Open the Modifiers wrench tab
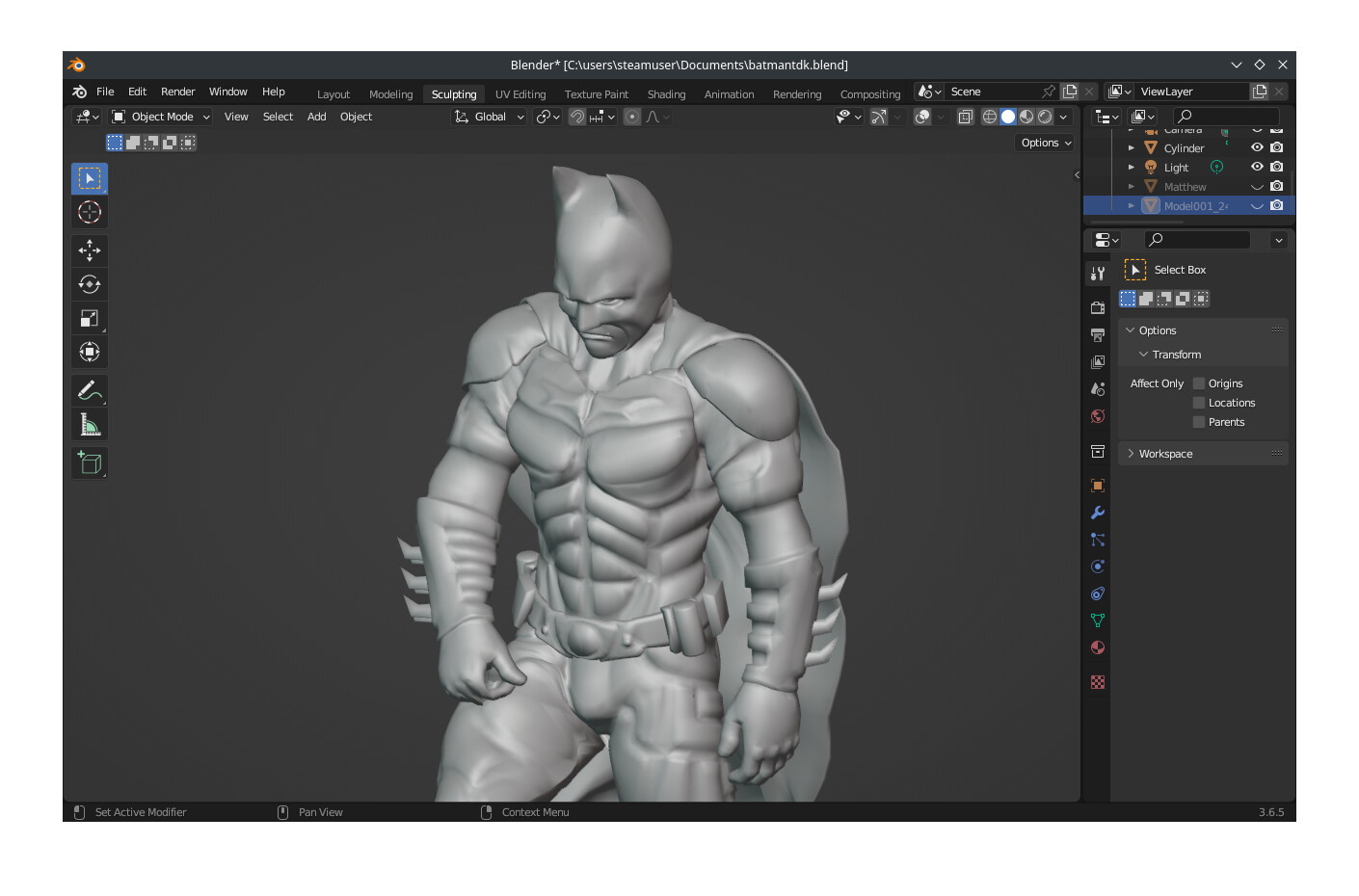 pyautogui.click(x=1098, y=513)
